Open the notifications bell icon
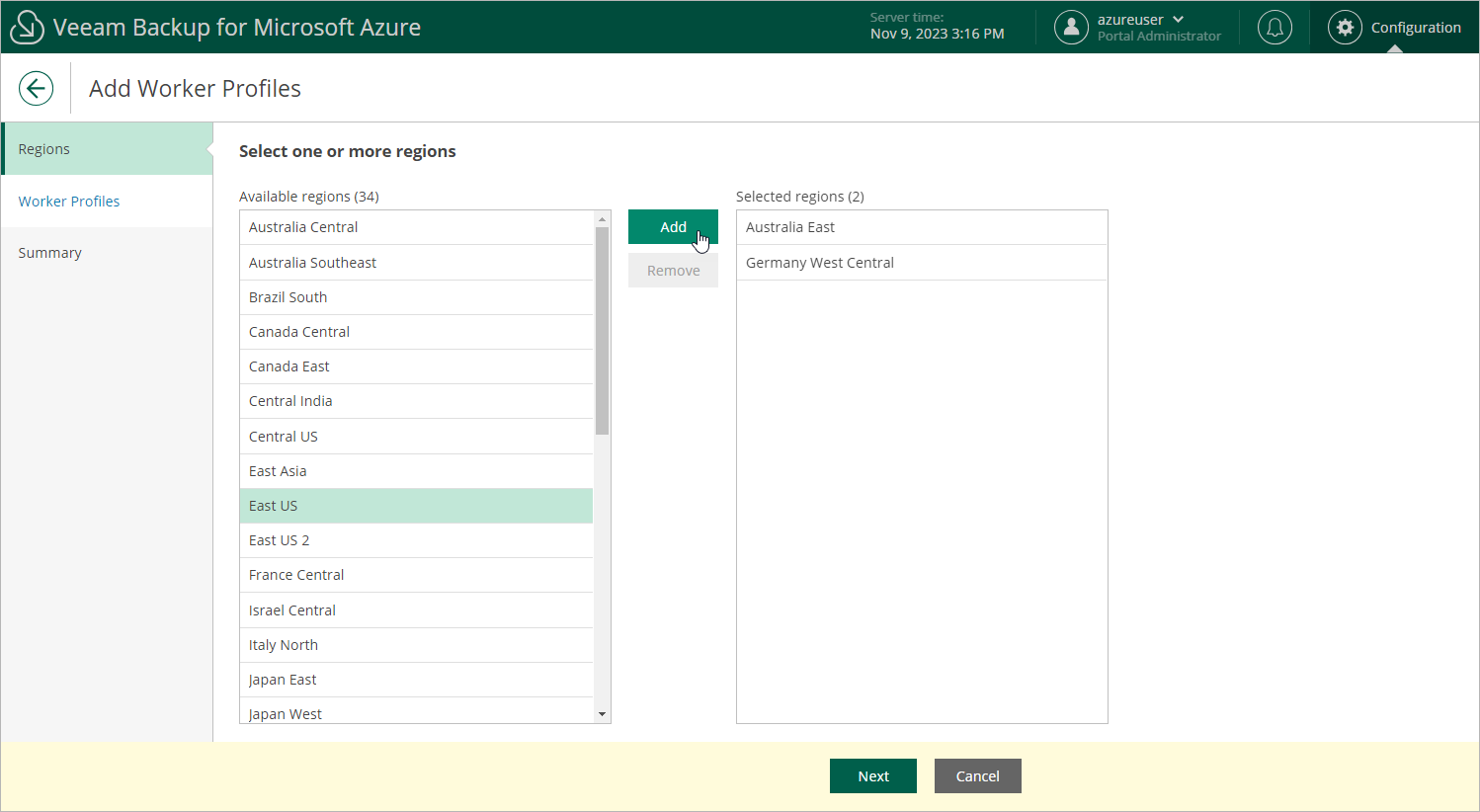This screenshot has width=1480, height=812. [x=1274, y=27]
